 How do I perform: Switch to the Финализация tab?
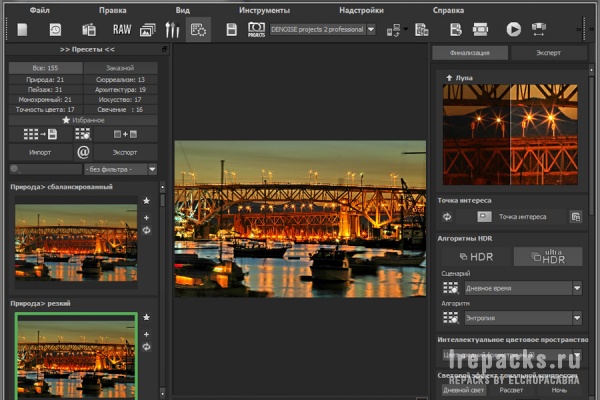[x=470, y=53]
